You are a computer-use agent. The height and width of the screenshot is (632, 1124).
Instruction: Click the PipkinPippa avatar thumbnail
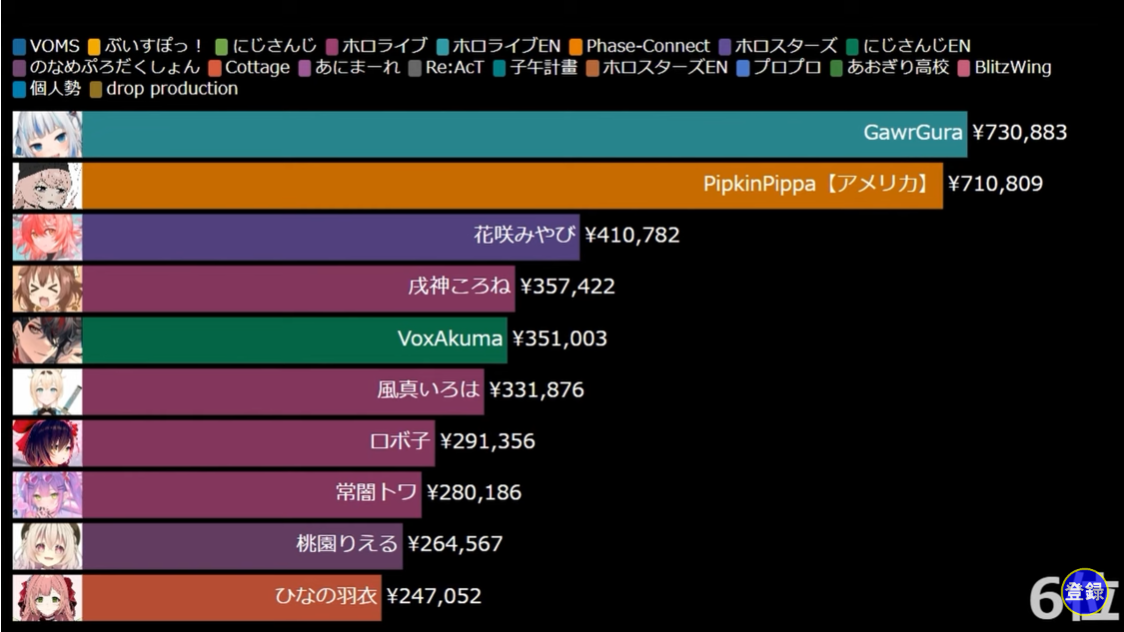[47, 186]
